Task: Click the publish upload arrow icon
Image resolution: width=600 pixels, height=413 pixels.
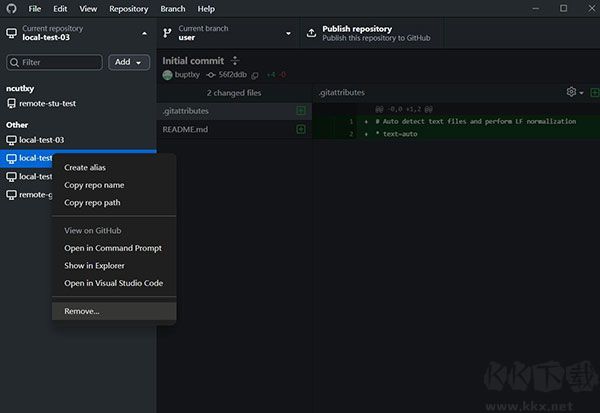Action: (x=311, y=33)
